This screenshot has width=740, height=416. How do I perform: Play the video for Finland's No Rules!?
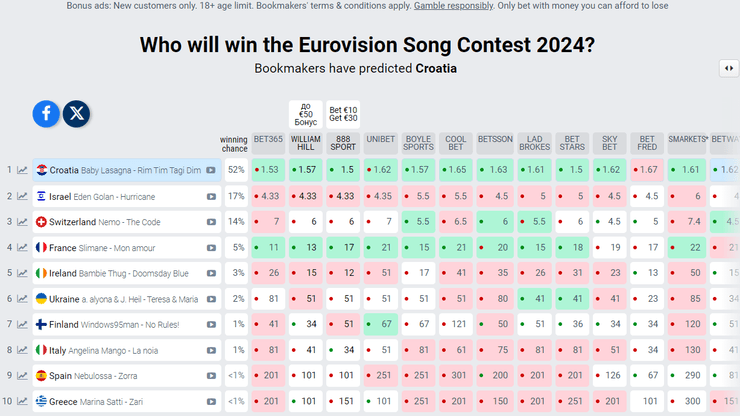211,324
